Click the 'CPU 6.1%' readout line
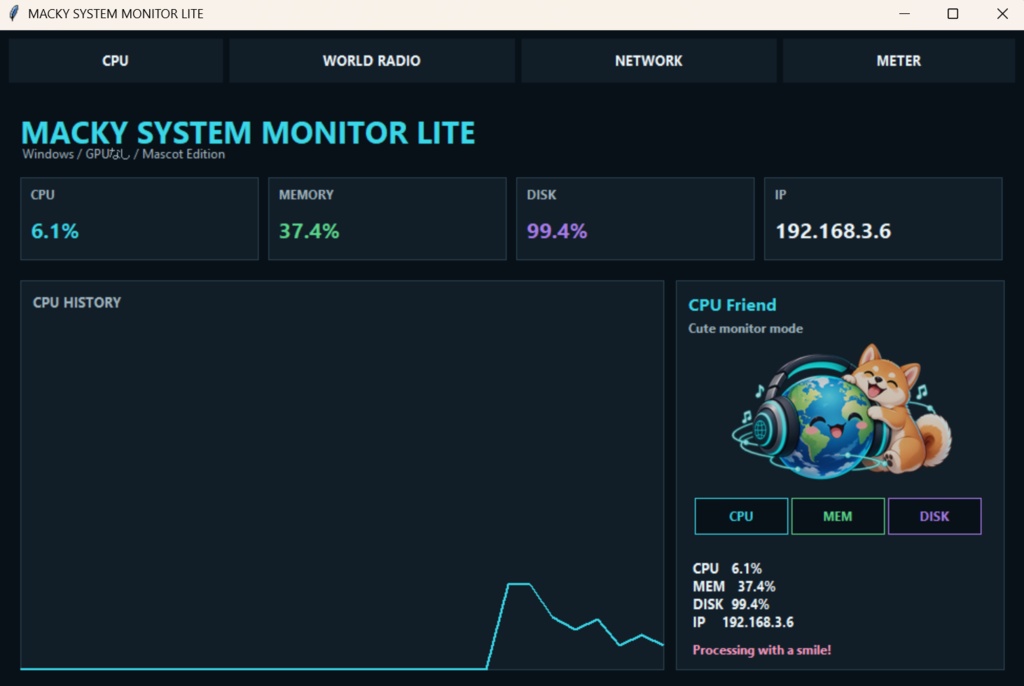This screenshot has height=686, width=1024. (727, 568)
